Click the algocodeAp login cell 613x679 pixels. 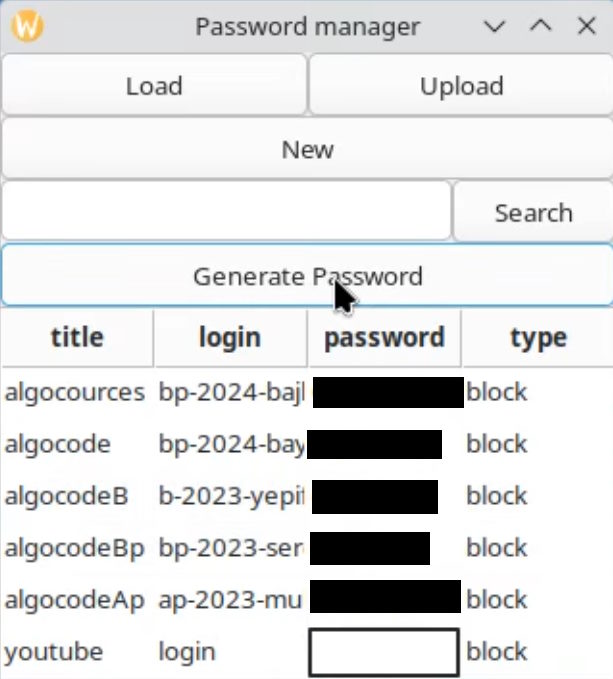pos(230,600)
